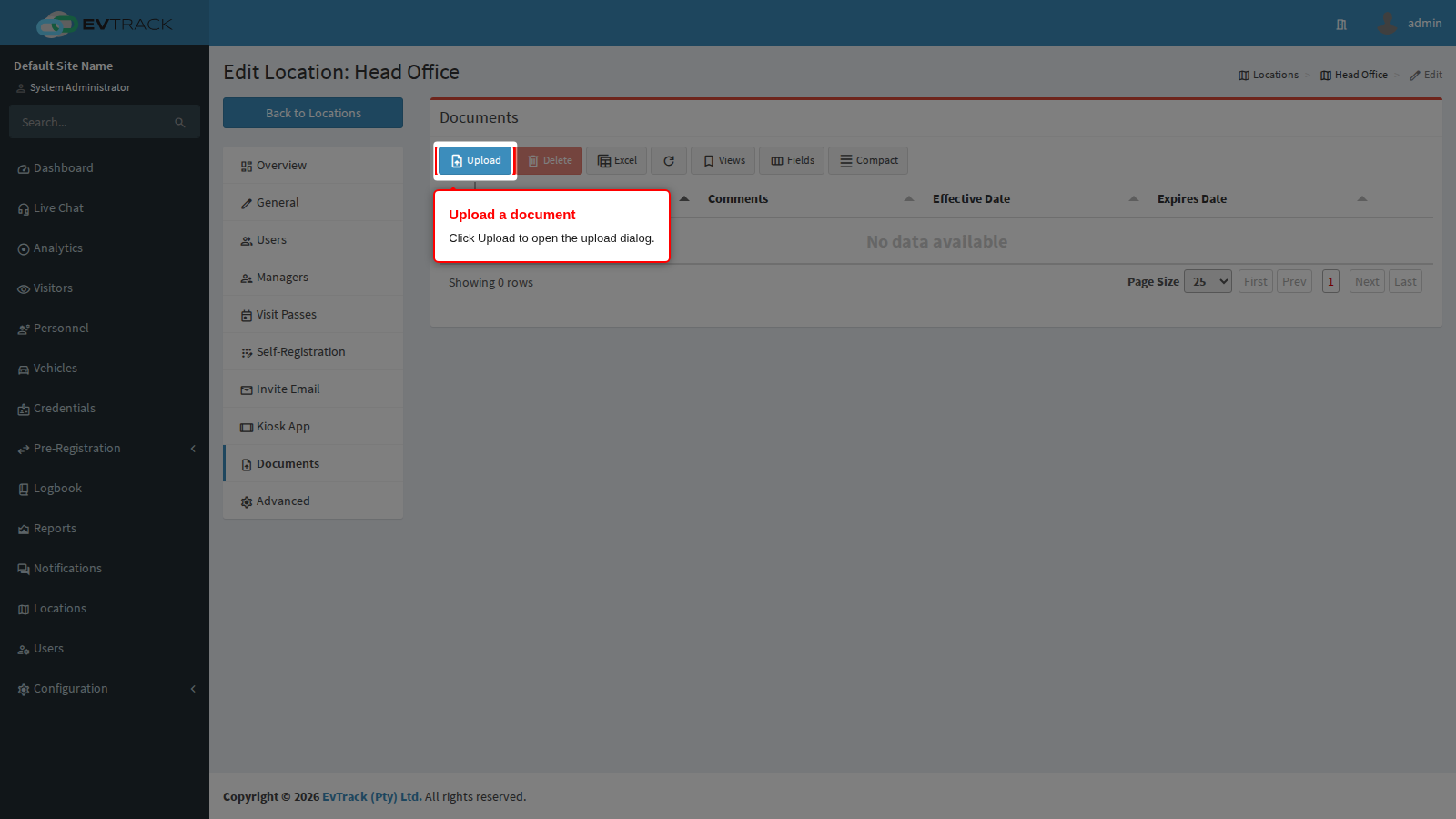Screen dimensions: 1456x819
Task: Click the Delete documents button
Action: (x=550, y=161)
